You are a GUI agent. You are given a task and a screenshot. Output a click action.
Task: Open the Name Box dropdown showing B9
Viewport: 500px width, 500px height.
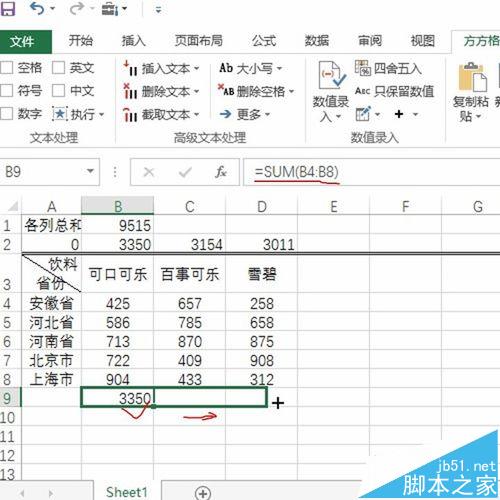tap(90, 171)
